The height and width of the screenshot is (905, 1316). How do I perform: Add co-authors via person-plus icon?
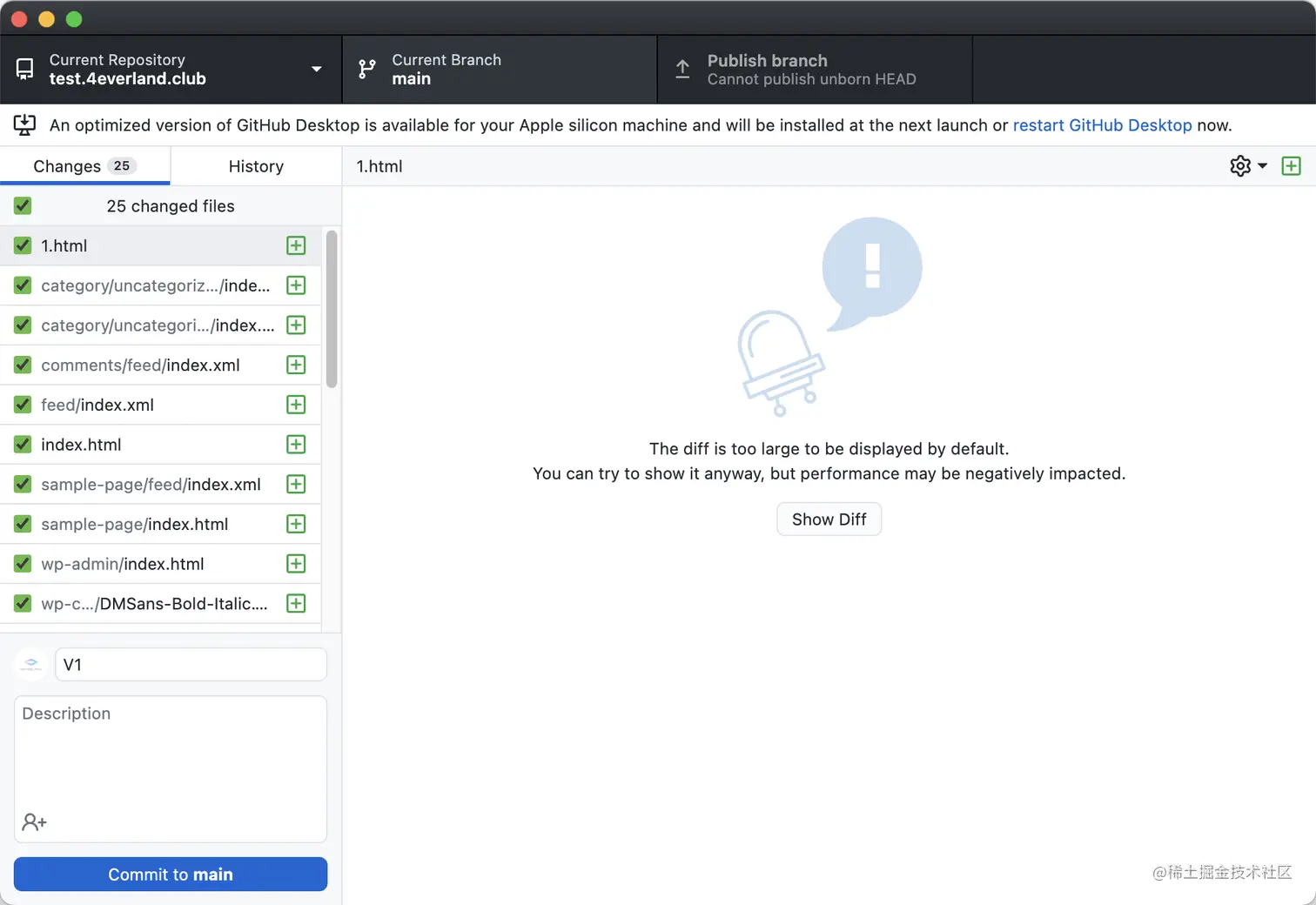[x=34, y=821]
